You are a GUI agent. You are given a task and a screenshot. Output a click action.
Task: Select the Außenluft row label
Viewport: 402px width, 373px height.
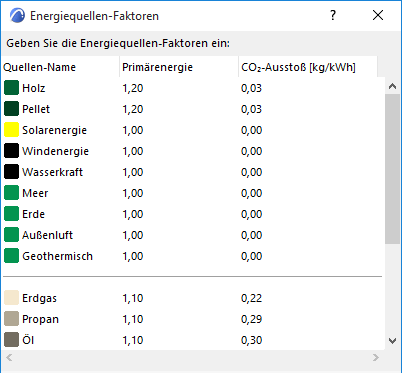47,235
